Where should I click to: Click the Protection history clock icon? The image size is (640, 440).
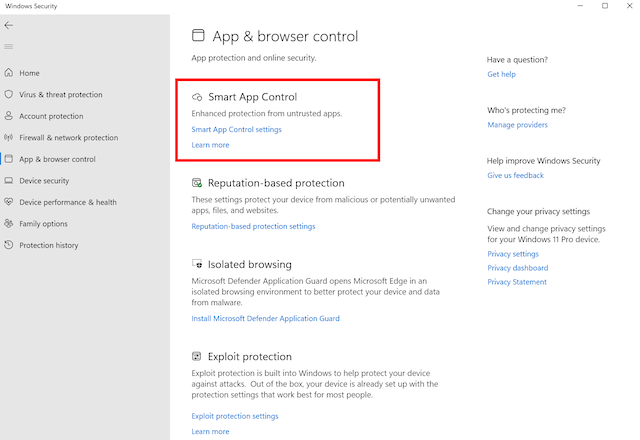coord(9,245)
